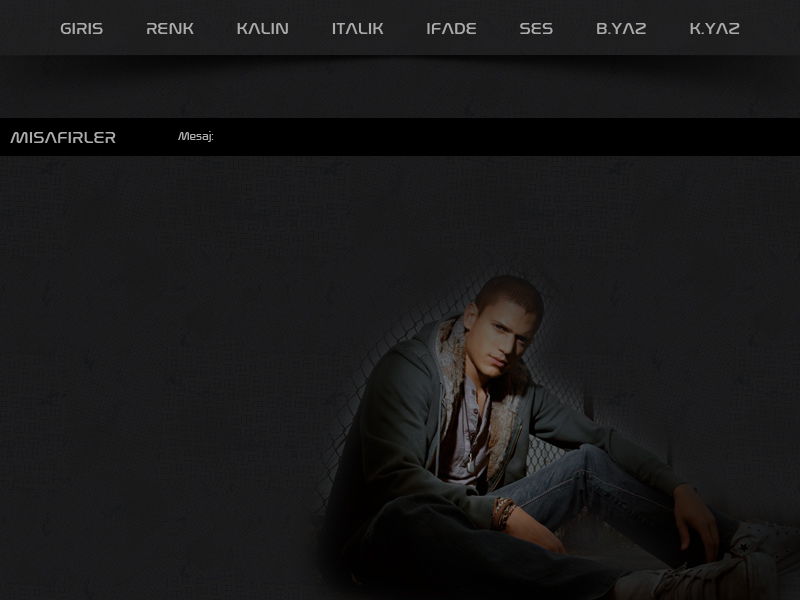800x600 pixels.
Task: Toggle ITALIK italic text
Action: (x=357, y=28)
